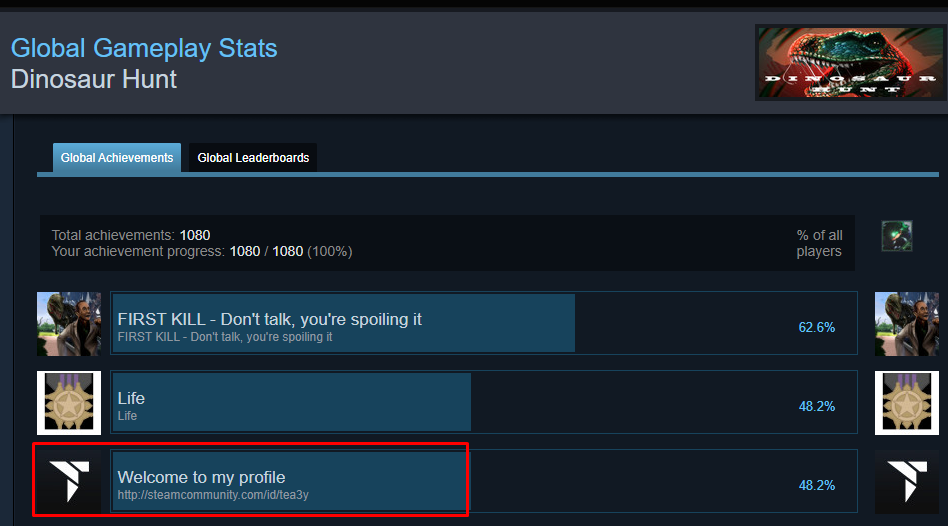Click the '% of all players' column header
The image size is (948, 526).
pyautogui.click(x=819, y=243)
